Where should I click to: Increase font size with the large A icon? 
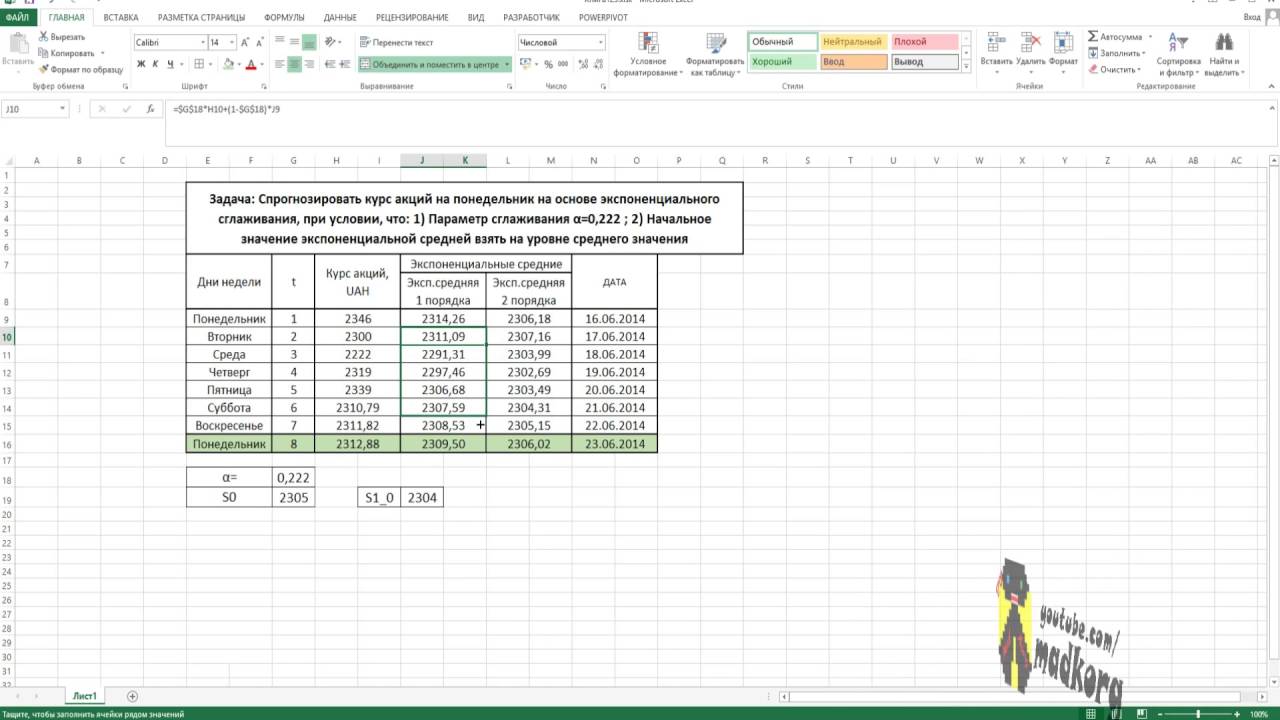(x=246, y=42)
